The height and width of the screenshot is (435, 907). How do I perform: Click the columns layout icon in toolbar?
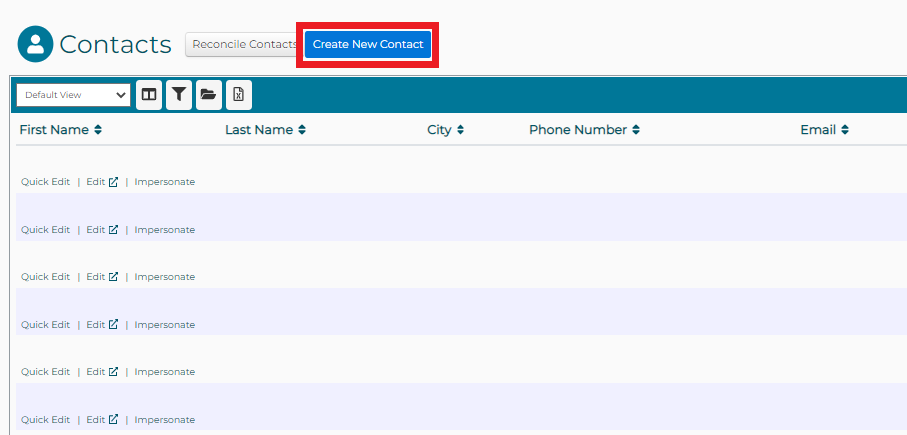tap(149, 95)
